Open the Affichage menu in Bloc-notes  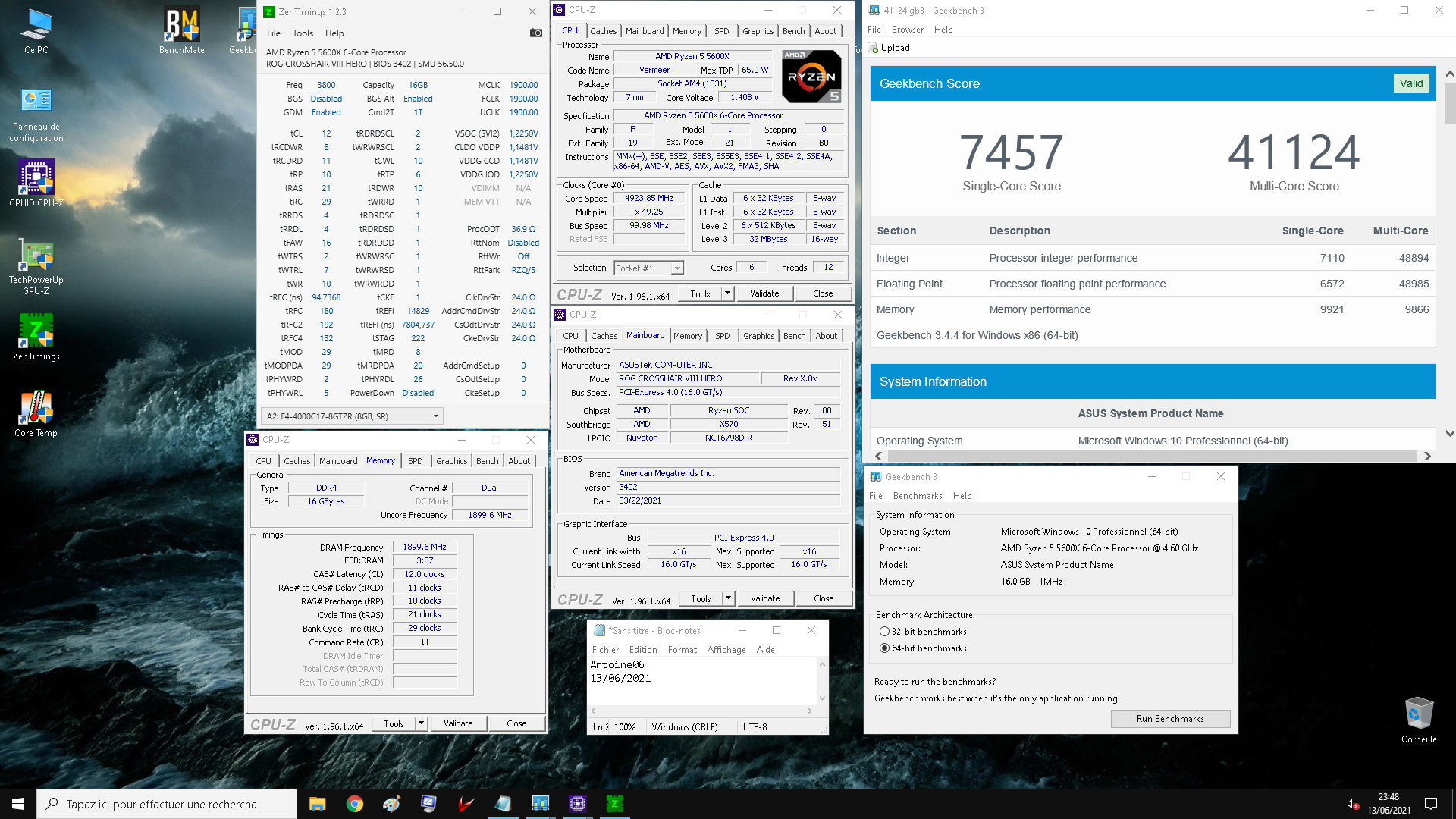click(x=726, y=650)
